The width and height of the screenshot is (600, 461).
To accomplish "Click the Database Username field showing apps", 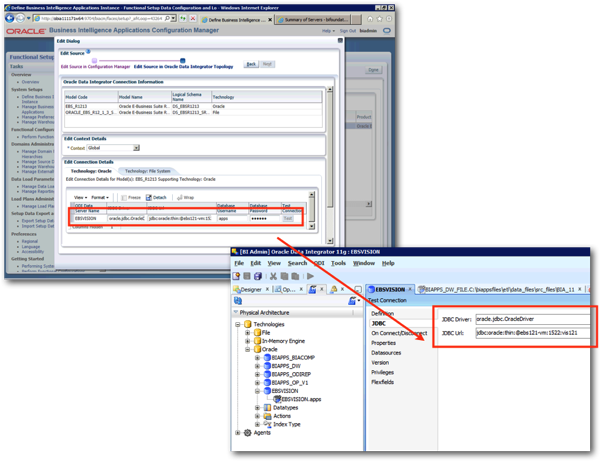I will (232, 218).
